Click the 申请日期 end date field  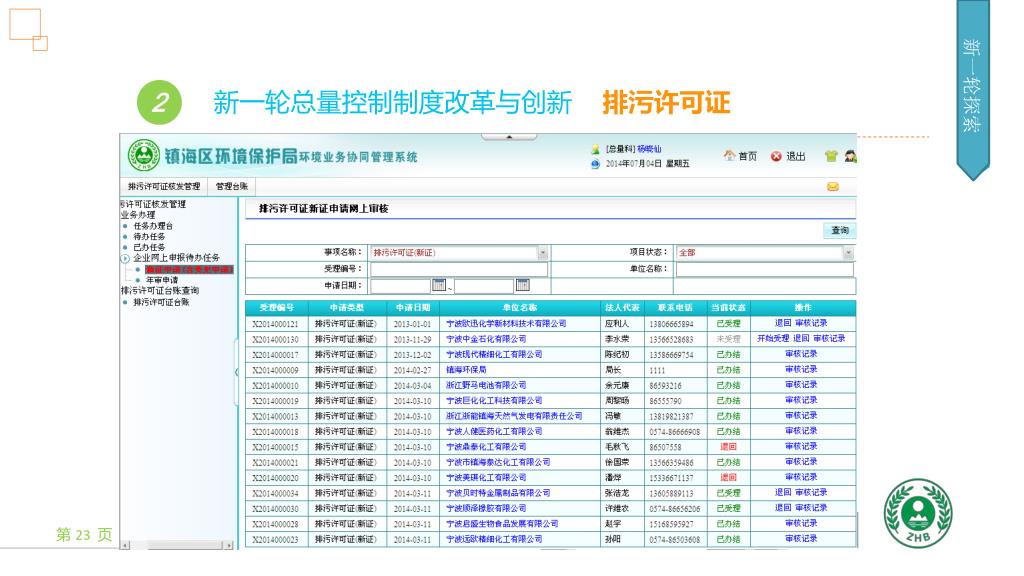pyautogui.click(x=484, y=285)
